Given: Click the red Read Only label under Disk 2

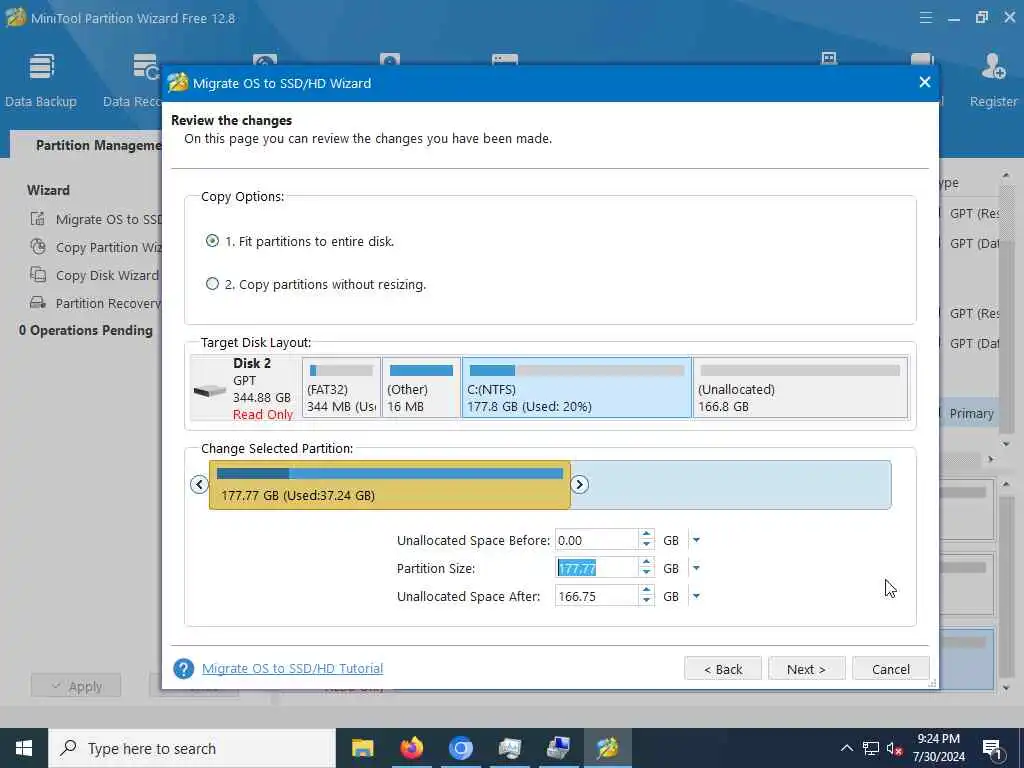Looking at the screenshot, I should 263,414.
